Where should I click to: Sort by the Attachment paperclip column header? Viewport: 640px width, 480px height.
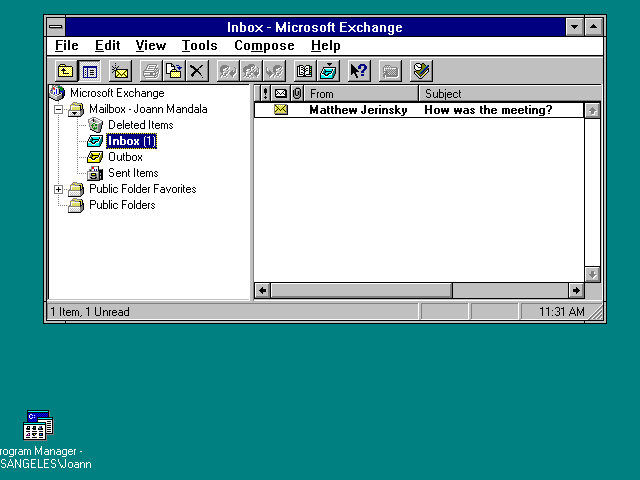tap(297, 93)
